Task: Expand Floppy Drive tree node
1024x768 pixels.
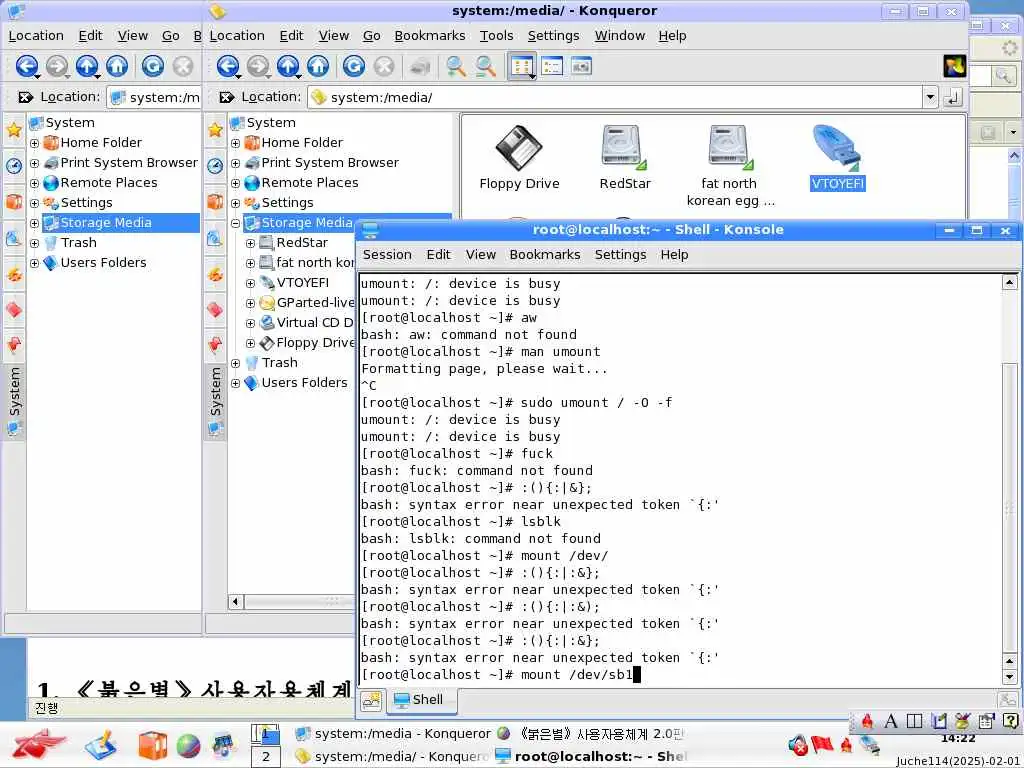Action: (250, 344)
